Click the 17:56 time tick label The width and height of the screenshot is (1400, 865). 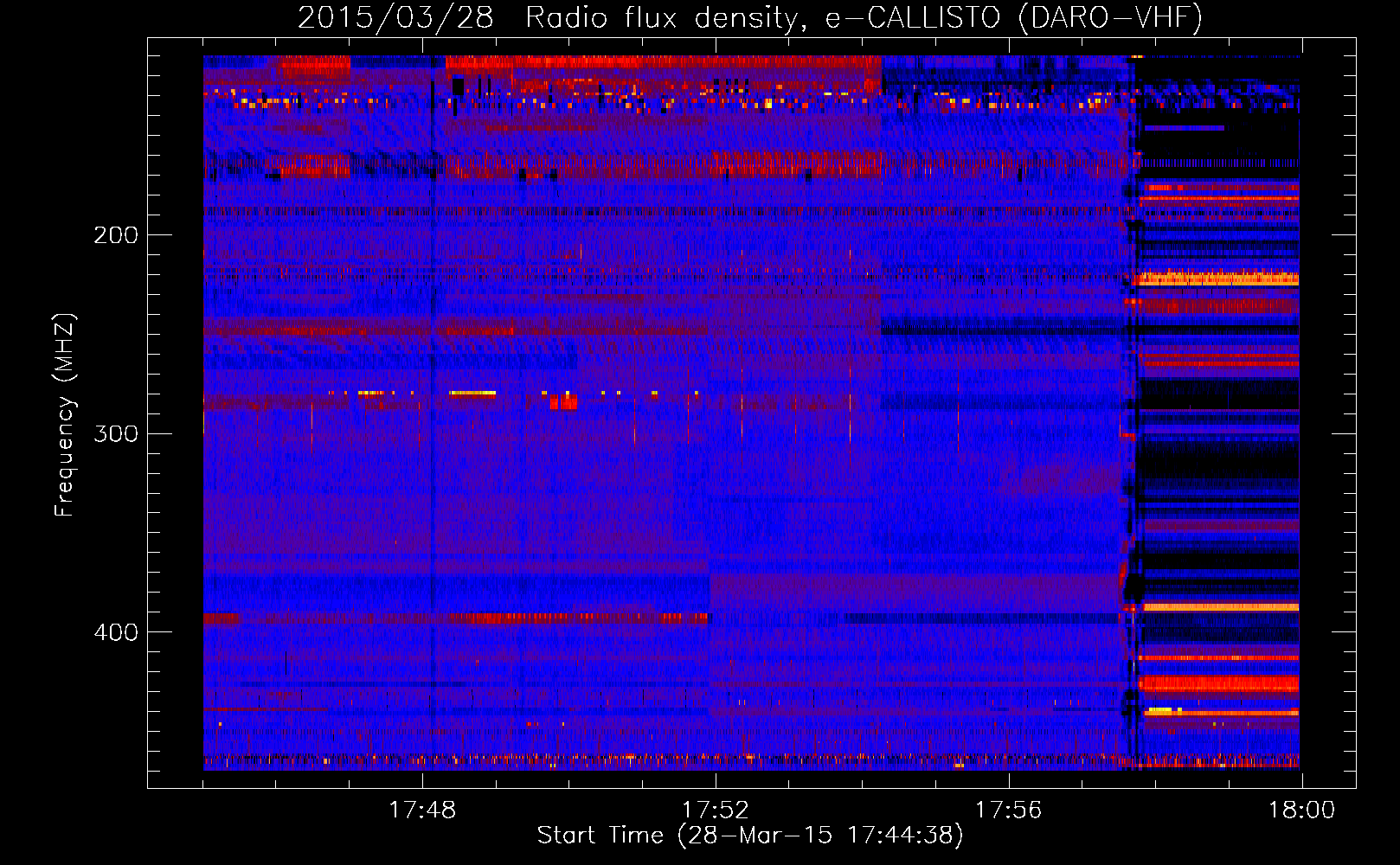[1009, 811]
